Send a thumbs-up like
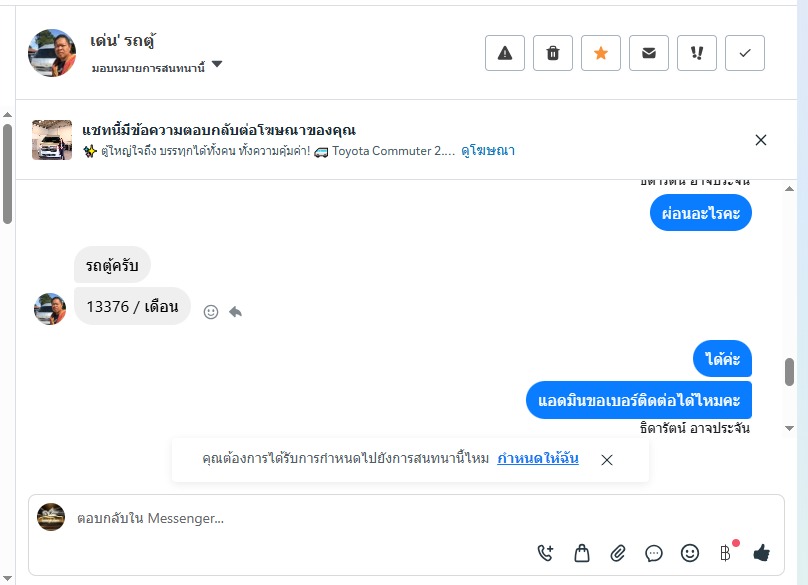Screen dimensions: 808x585 pyautogui.click(x=762, y=552)
